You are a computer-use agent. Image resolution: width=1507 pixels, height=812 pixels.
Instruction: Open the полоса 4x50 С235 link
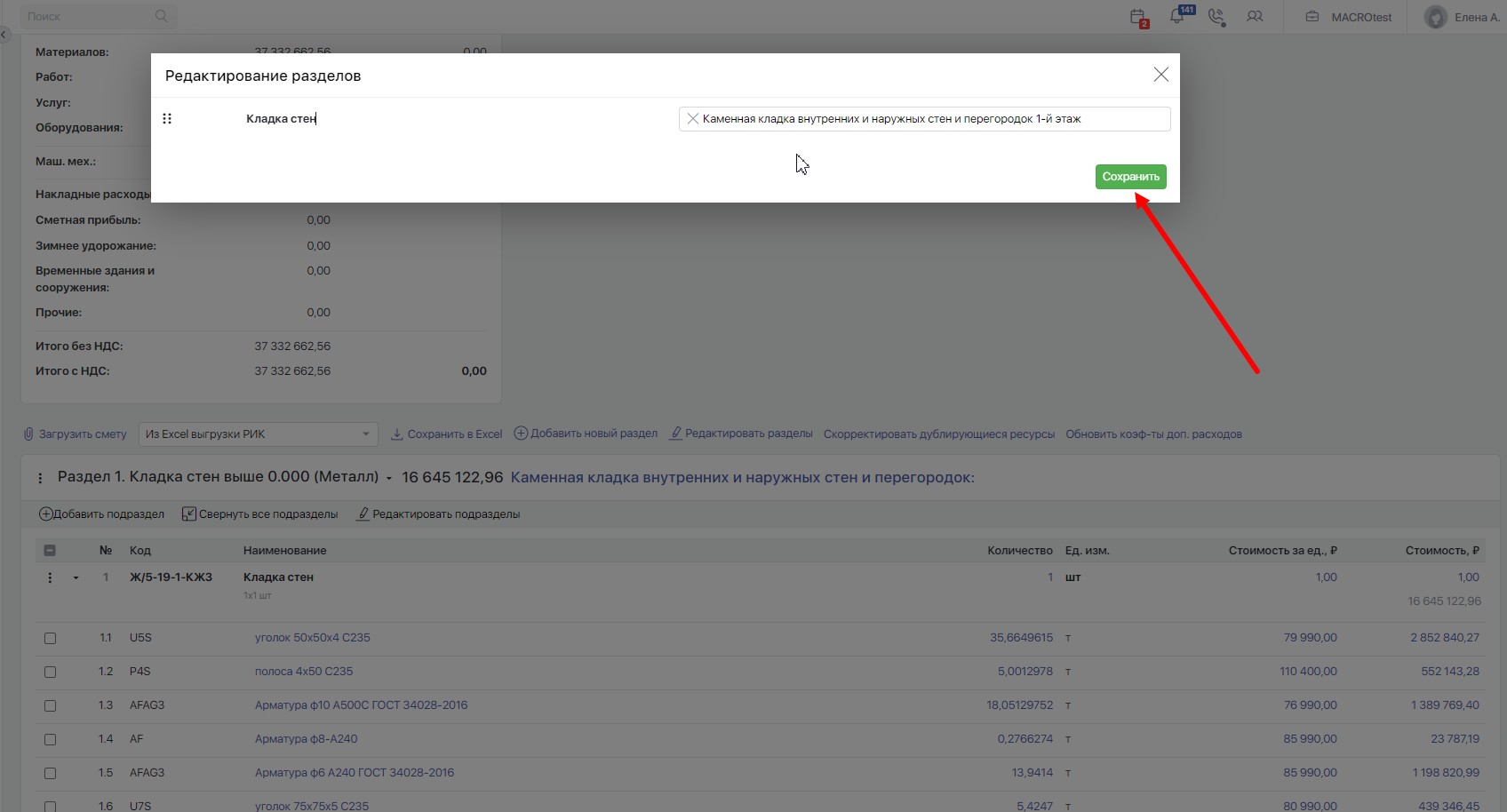coord(304,672)
